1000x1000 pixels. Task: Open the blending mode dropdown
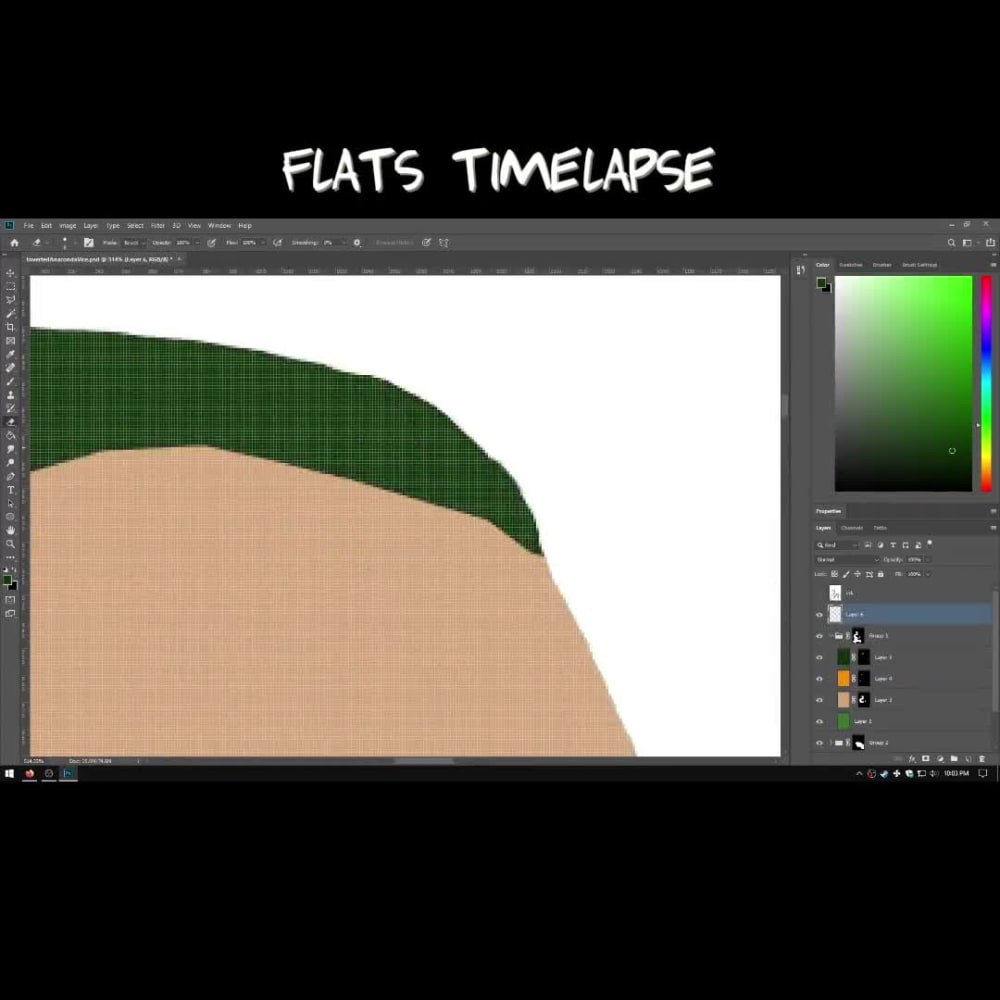pyautogui.click(x=845, y=559)
